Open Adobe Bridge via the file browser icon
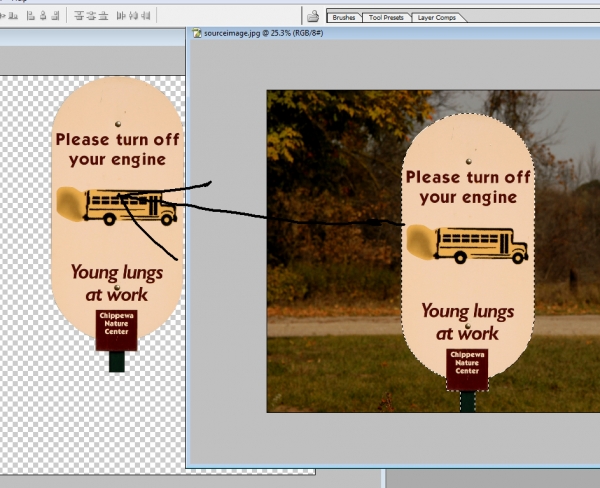Image resolution: width=600 pixels, height=488 pixels. coord(313,16)
